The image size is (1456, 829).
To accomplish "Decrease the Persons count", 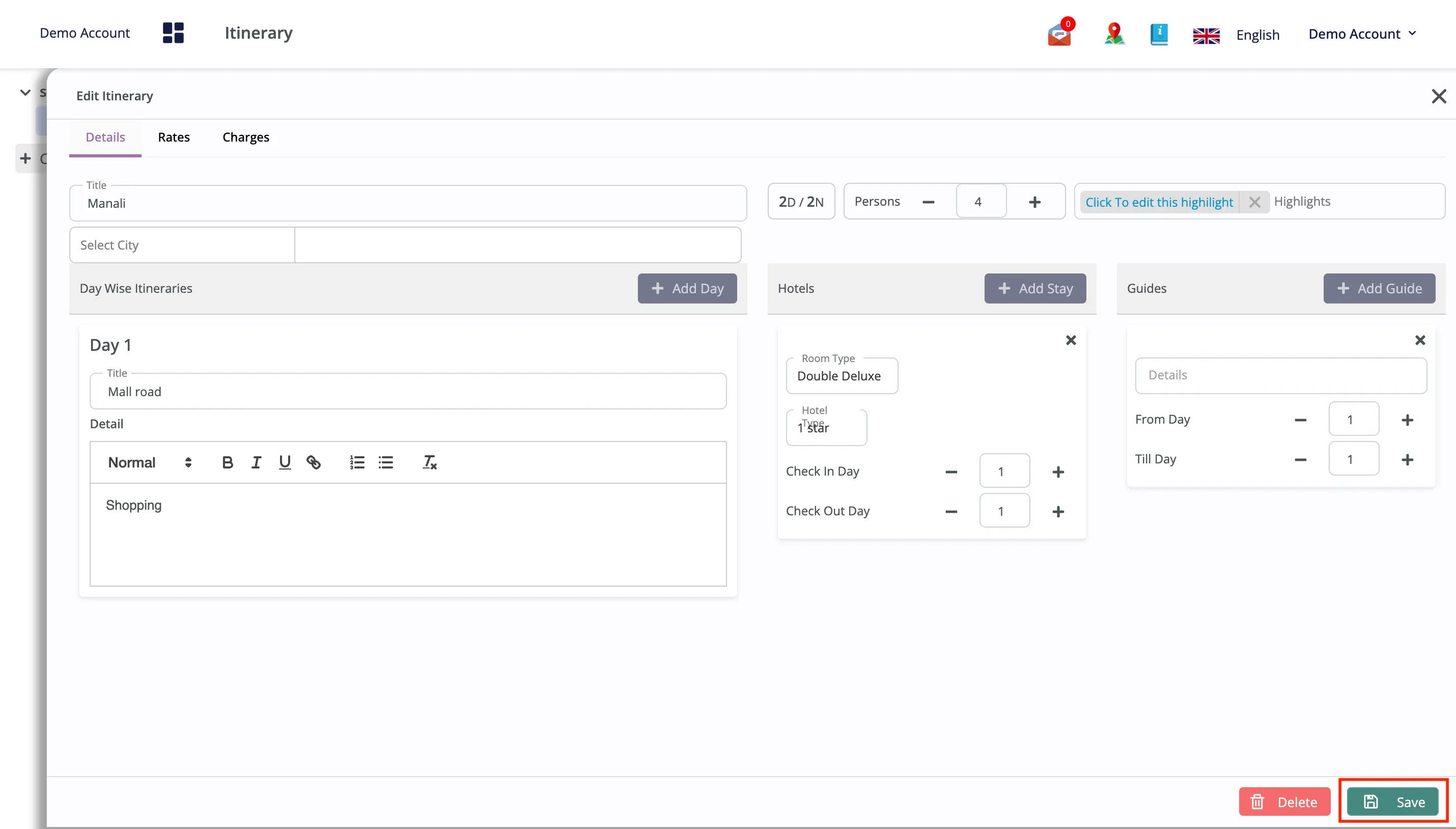I will 929,202.
